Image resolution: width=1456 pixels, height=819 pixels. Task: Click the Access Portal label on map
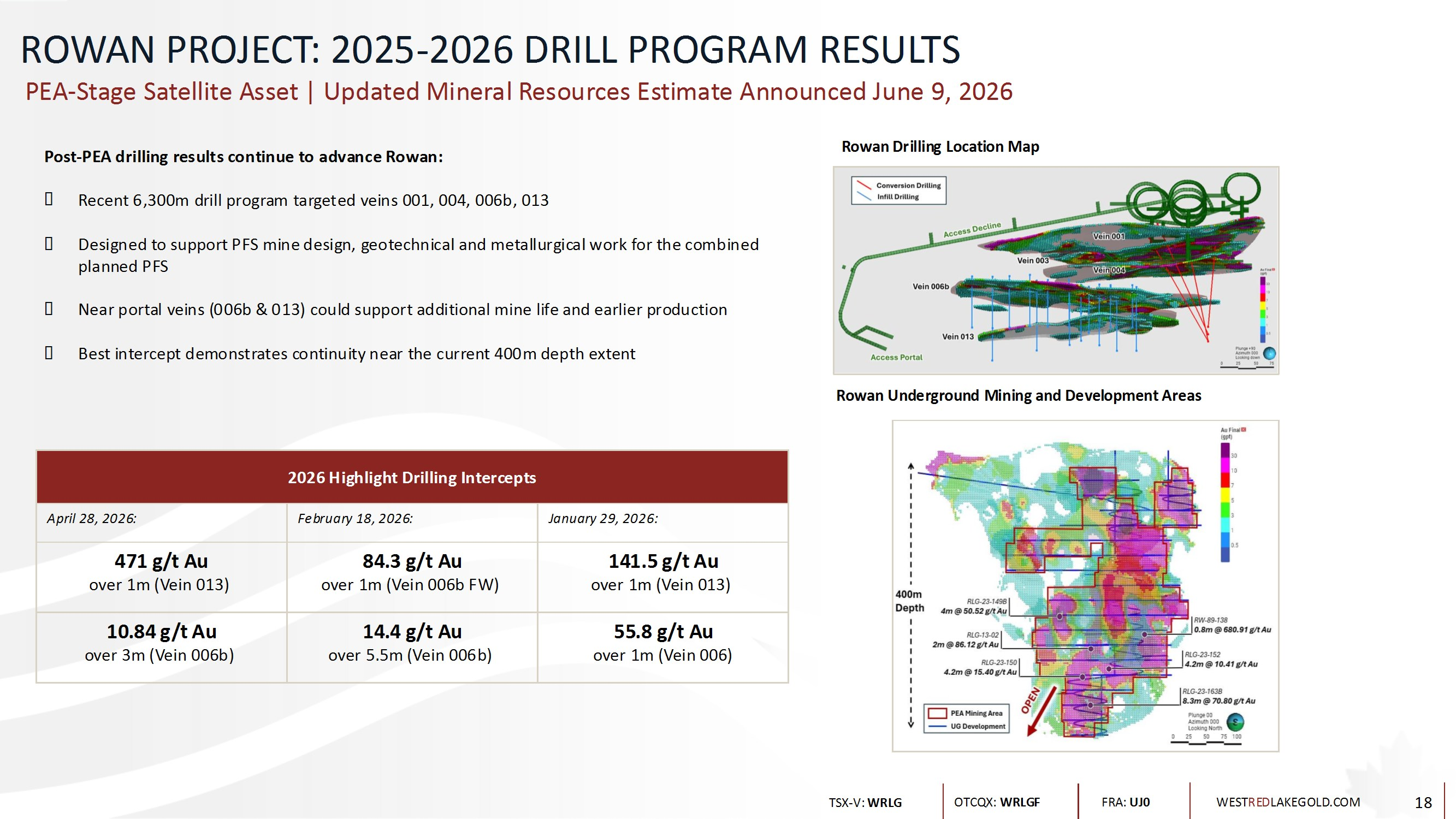896,357
